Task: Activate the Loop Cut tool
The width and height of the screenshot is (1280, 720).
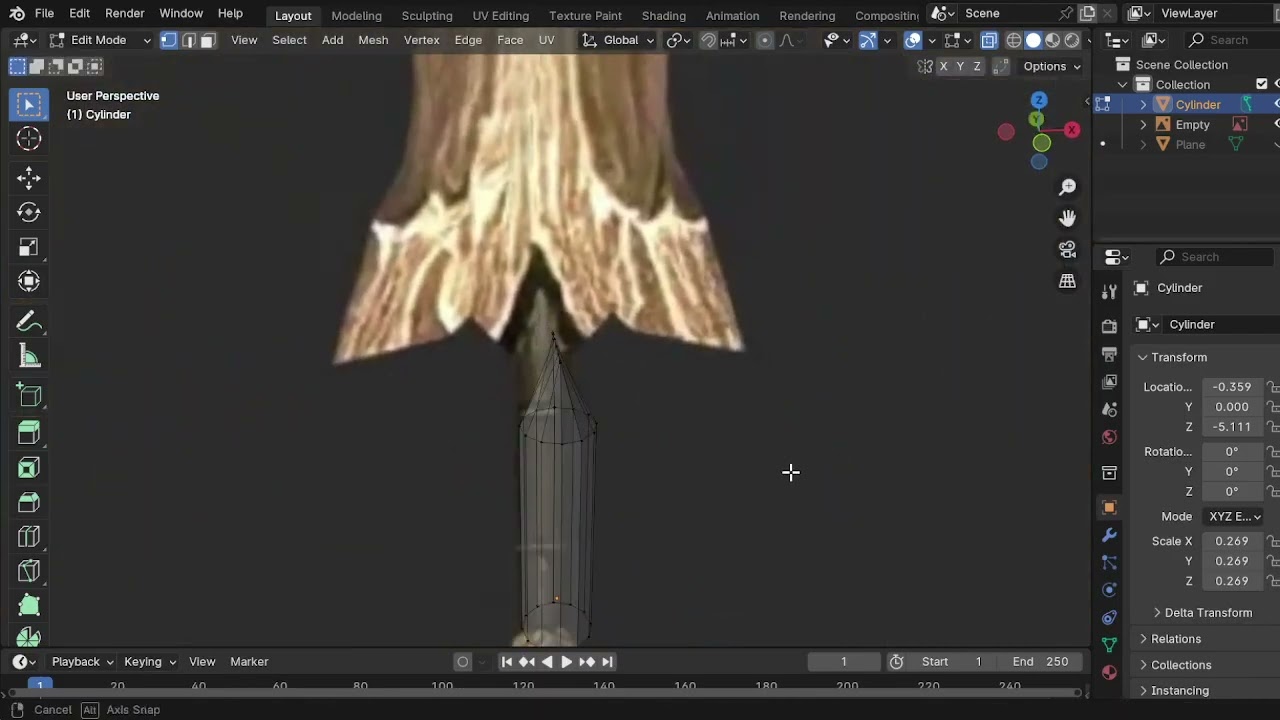Action: point(29,537)
